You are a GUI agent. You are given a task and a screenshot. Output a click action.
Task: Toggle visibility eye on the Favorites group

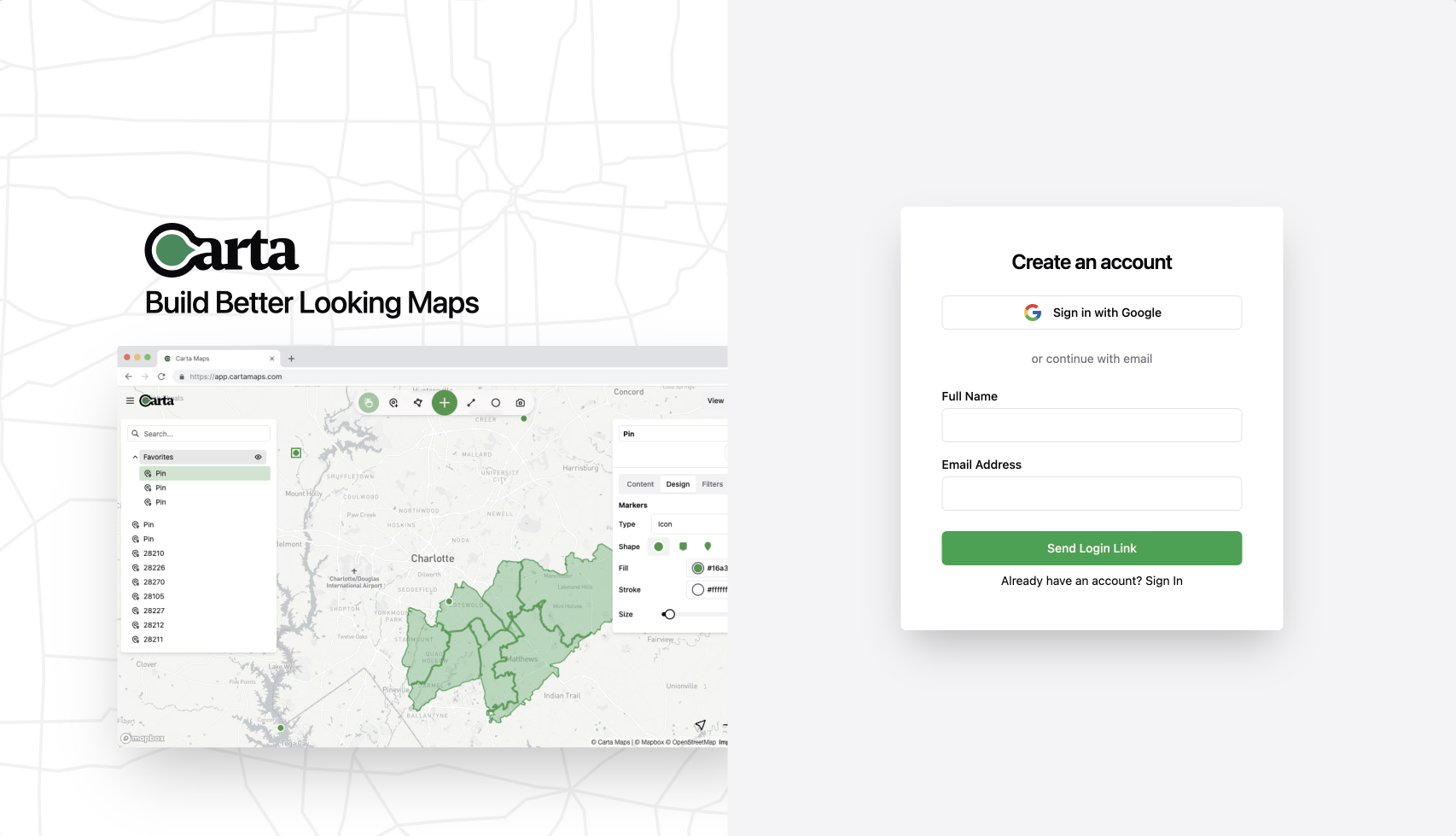[x=259, y=457]
